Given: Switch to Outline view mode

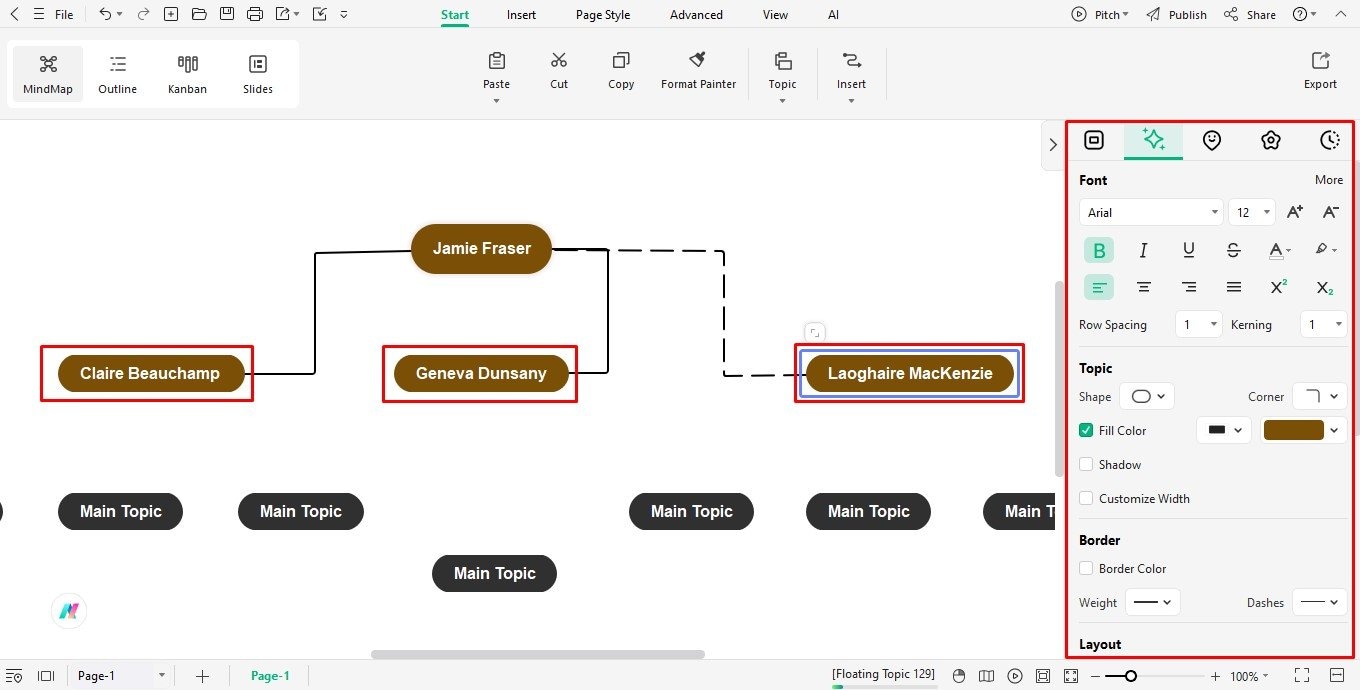Looking at the screenshot, I should click(117, 74).
